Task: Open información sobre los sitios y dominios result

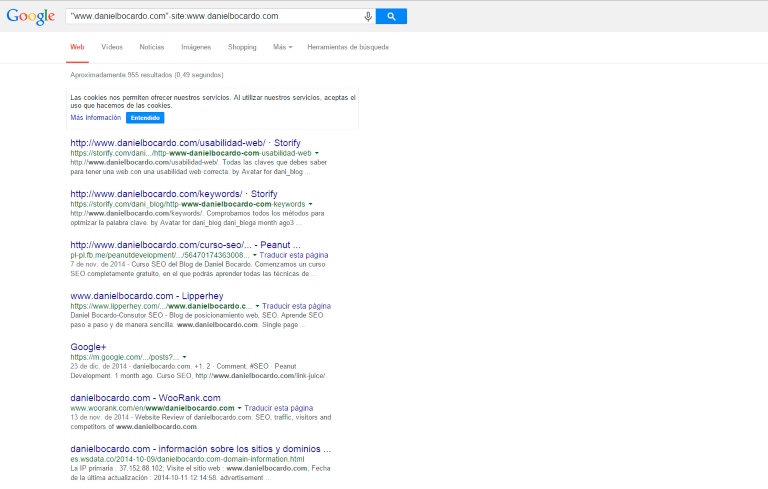Action: 200,448
